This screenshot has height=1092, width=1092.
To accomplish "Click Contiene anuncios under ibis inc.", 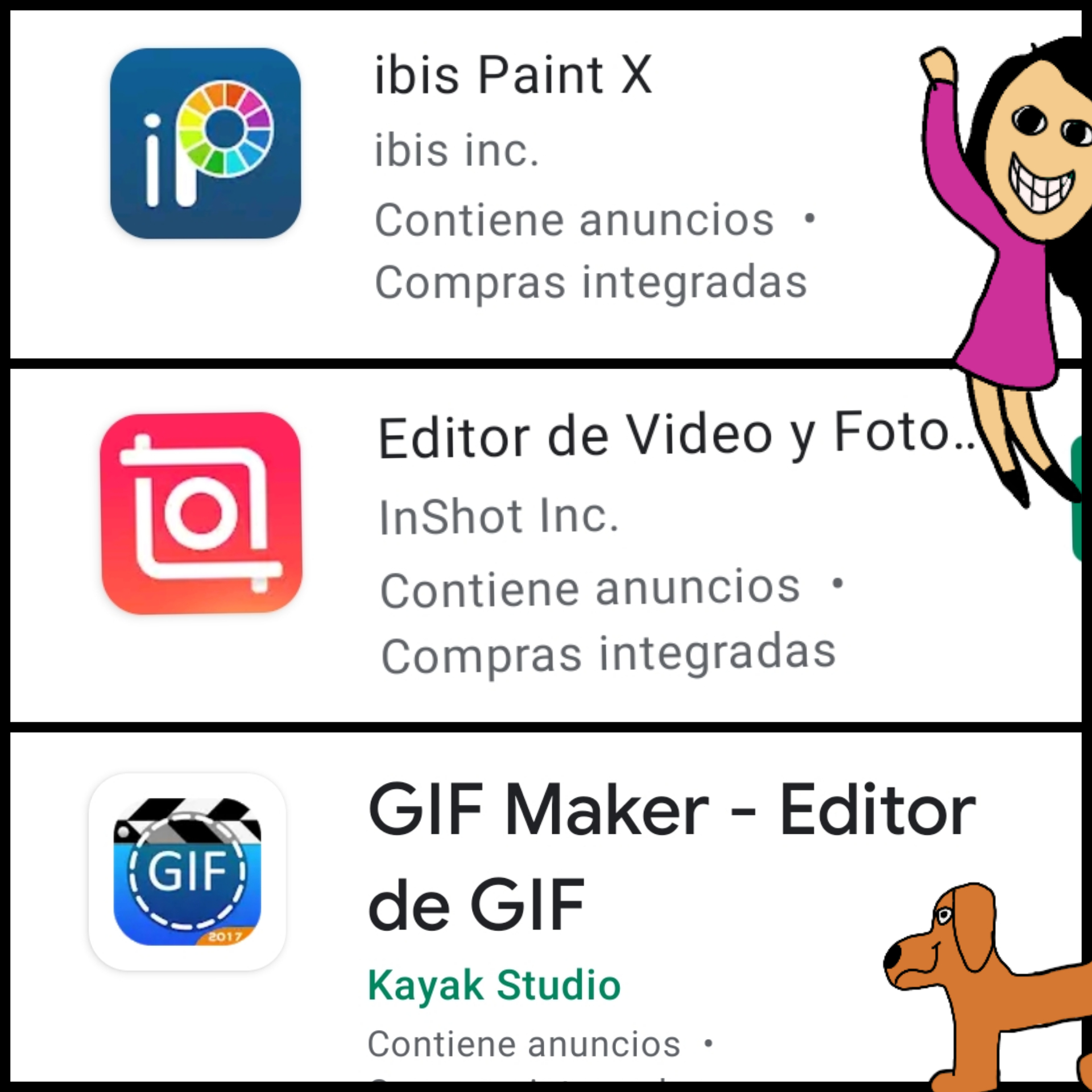I will pyautogui.click(x=574, y=220).
